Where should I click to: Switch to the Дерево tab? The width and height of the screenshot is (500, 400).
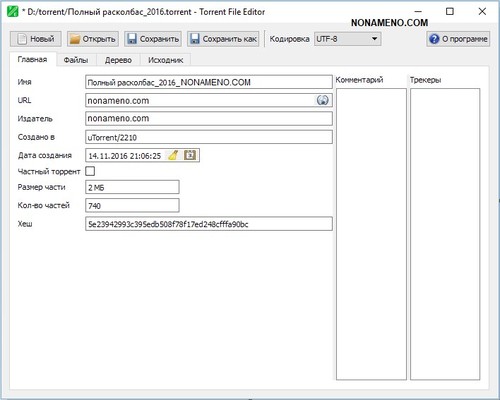click(x=118, y=60)
